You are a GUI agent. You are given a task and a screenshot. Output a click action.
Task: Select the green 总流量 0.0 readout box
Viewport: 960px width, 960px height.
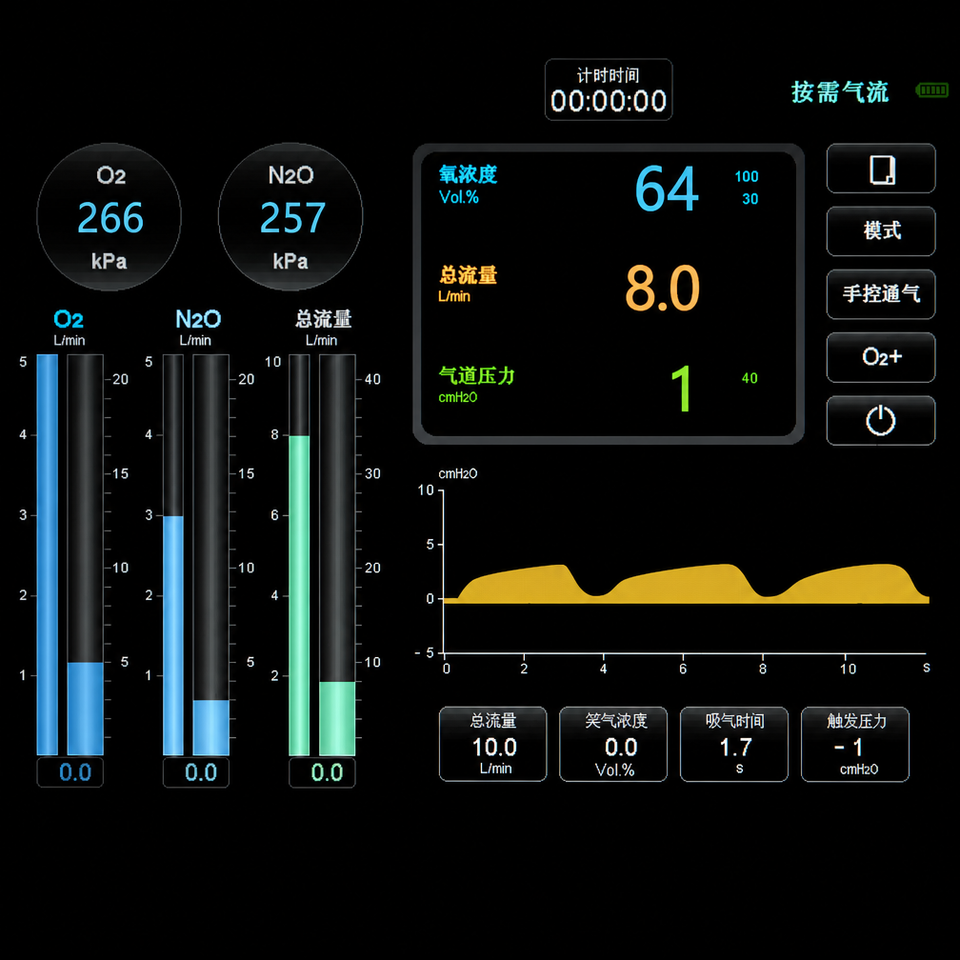322,772
